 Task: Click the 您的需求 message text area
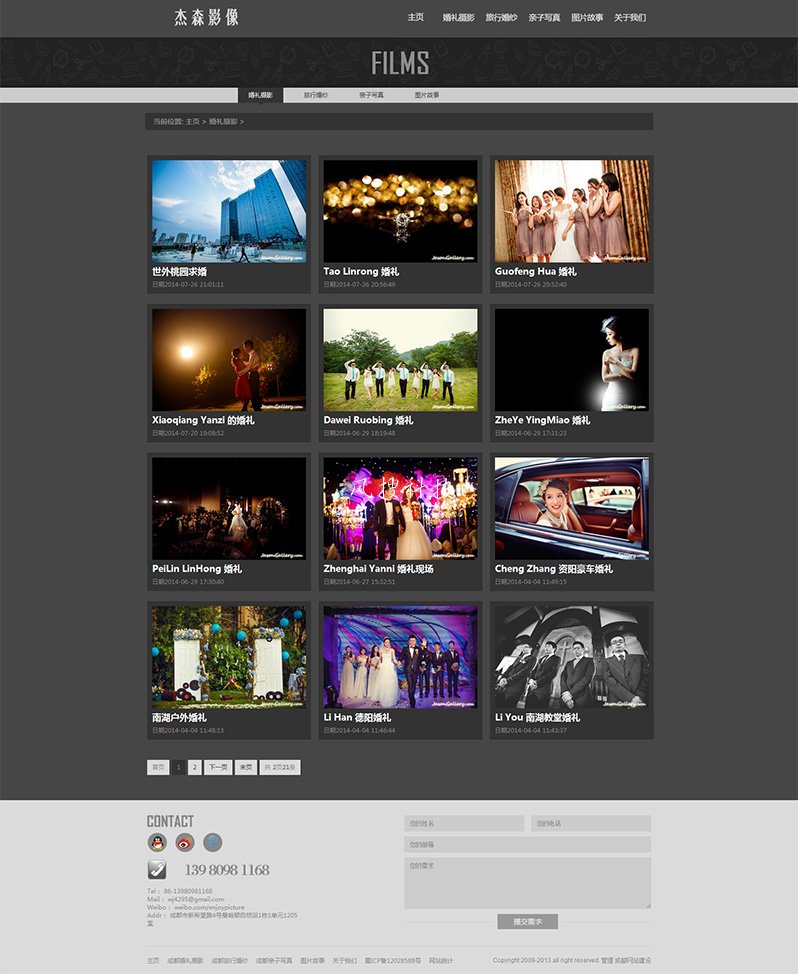coord(527,883)
